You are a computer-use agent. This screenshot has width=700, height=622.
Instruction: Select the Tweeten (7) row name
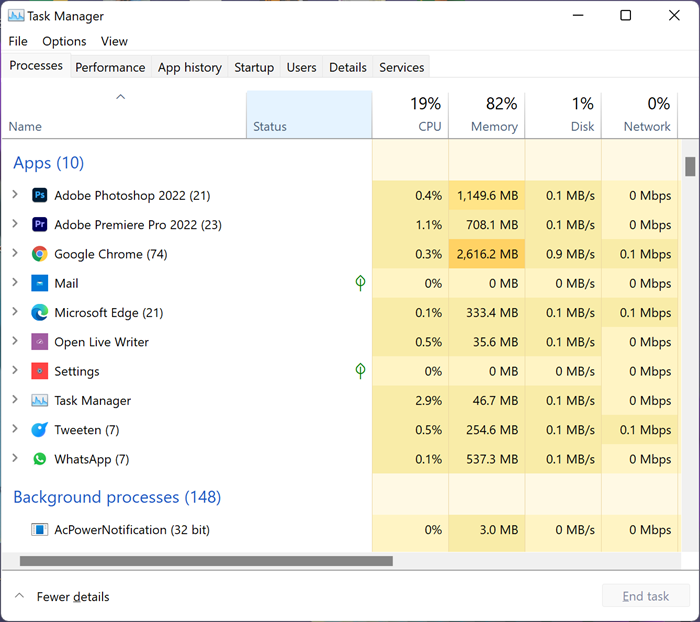(87, 430)
